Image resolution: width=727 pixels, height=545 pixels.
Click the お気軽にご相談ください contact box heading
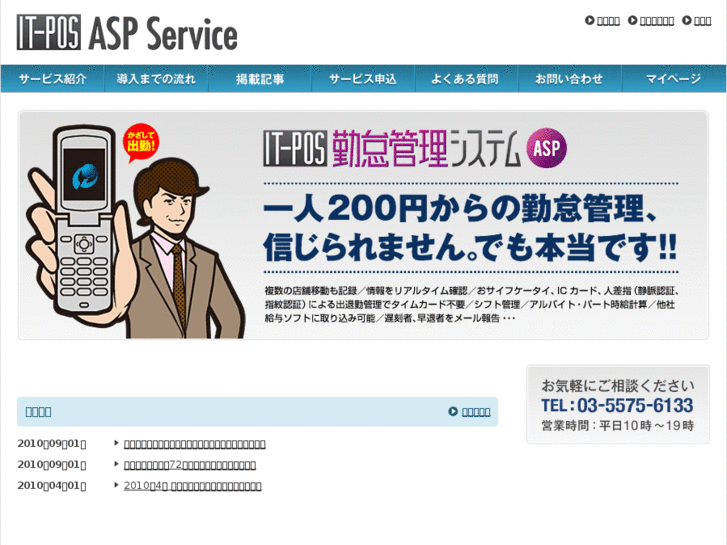618,385
